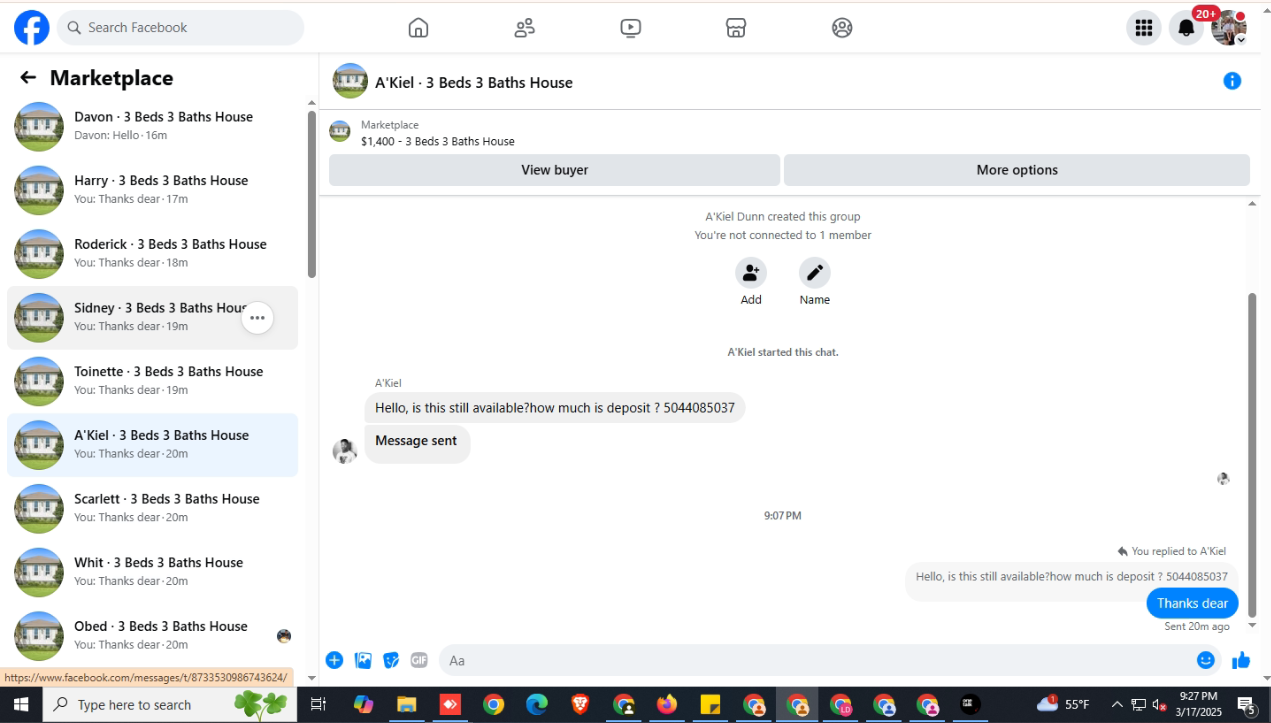
Task: Click conversation list scrollbar
Action: coord(312,195)
